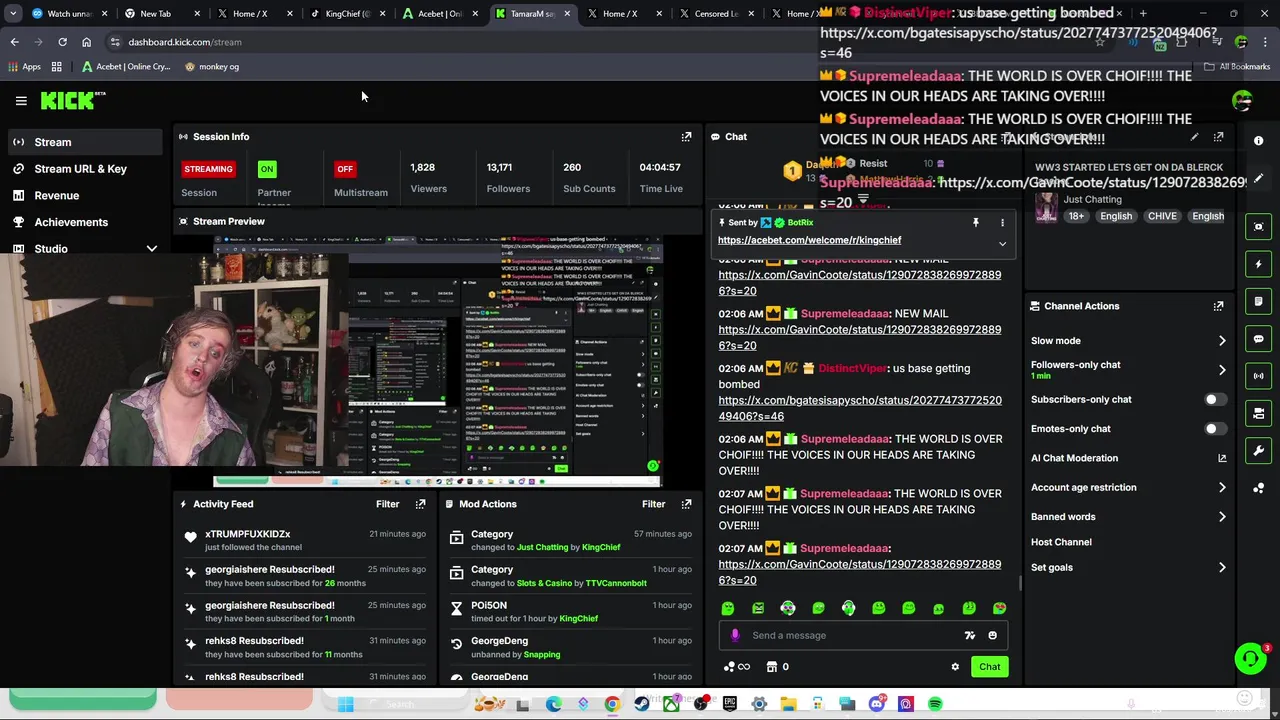This screenshot has width=1280, height=720.
Task: Click the green Chat send button
Action: point(989,667)
